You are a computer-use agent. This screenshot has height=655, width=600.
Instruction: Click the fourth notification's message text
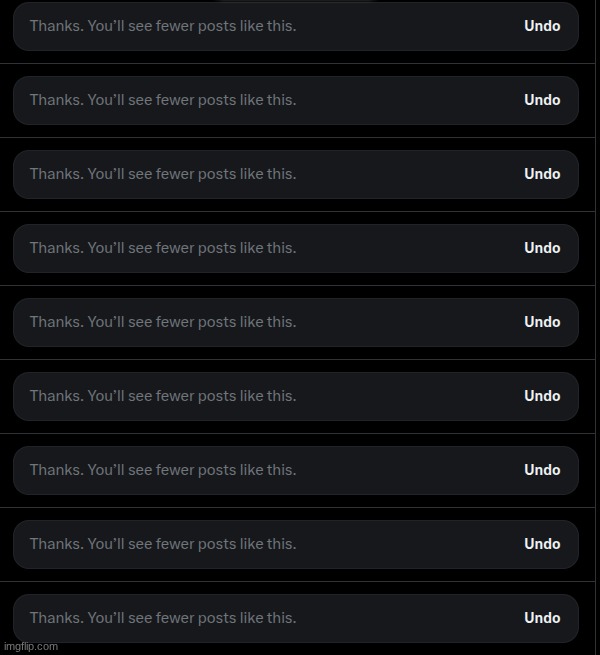pyautogui.click(x=163, y=248)
